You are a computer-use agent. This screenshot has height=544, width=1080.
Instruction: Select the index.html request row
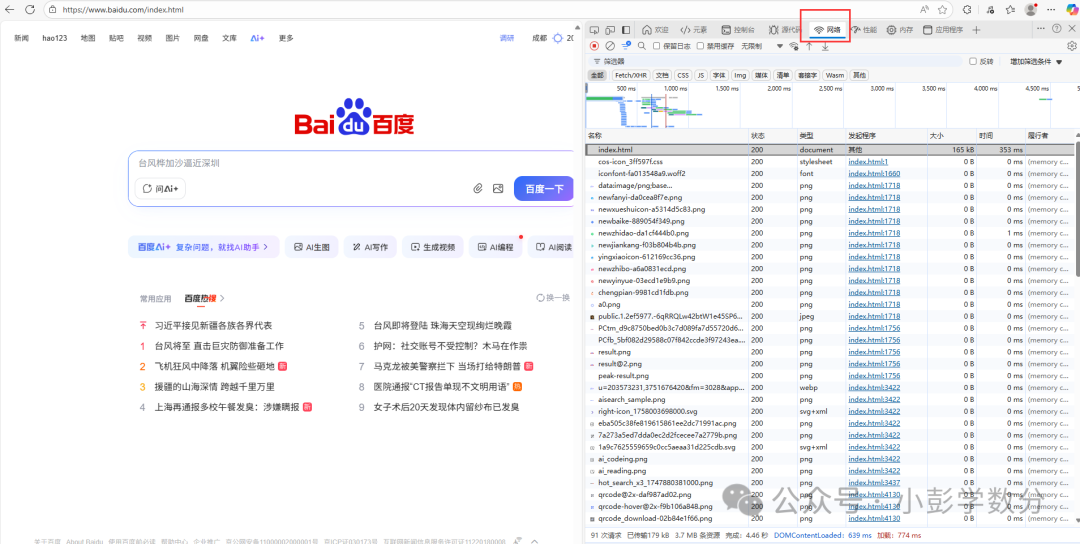pos(829,149)
